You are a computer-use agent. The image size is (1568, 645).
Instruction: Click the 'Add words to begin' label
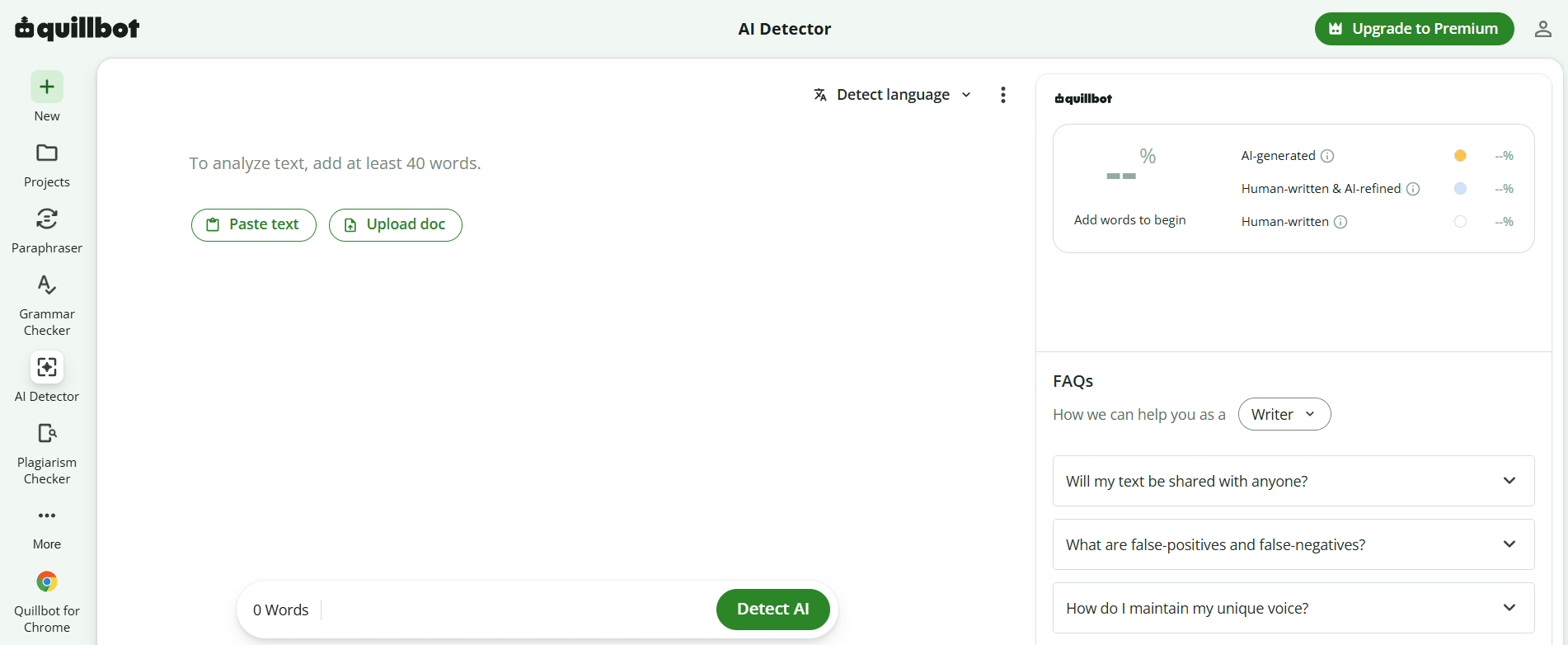pos(1130,220)
